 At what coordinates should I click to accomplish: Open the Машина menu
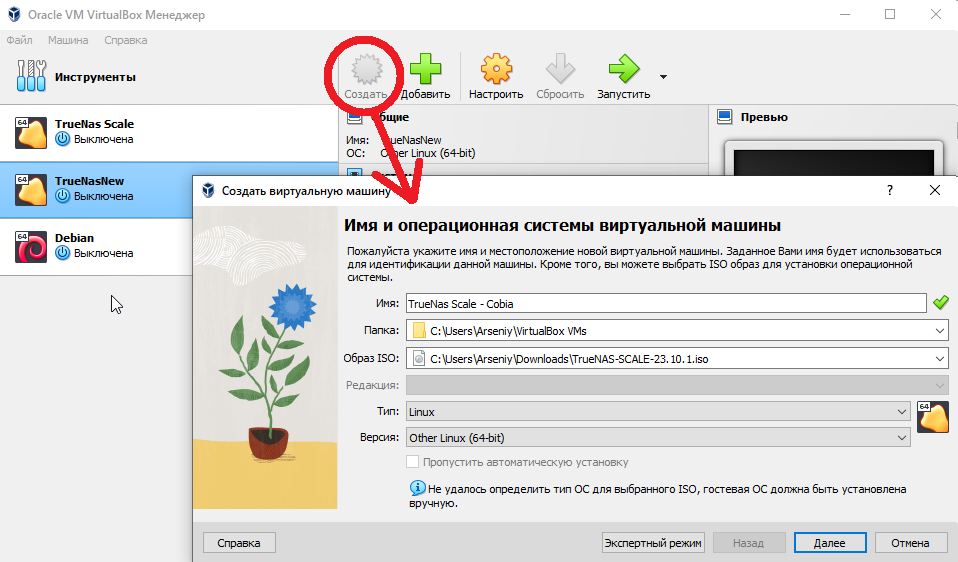pos(68,40)
